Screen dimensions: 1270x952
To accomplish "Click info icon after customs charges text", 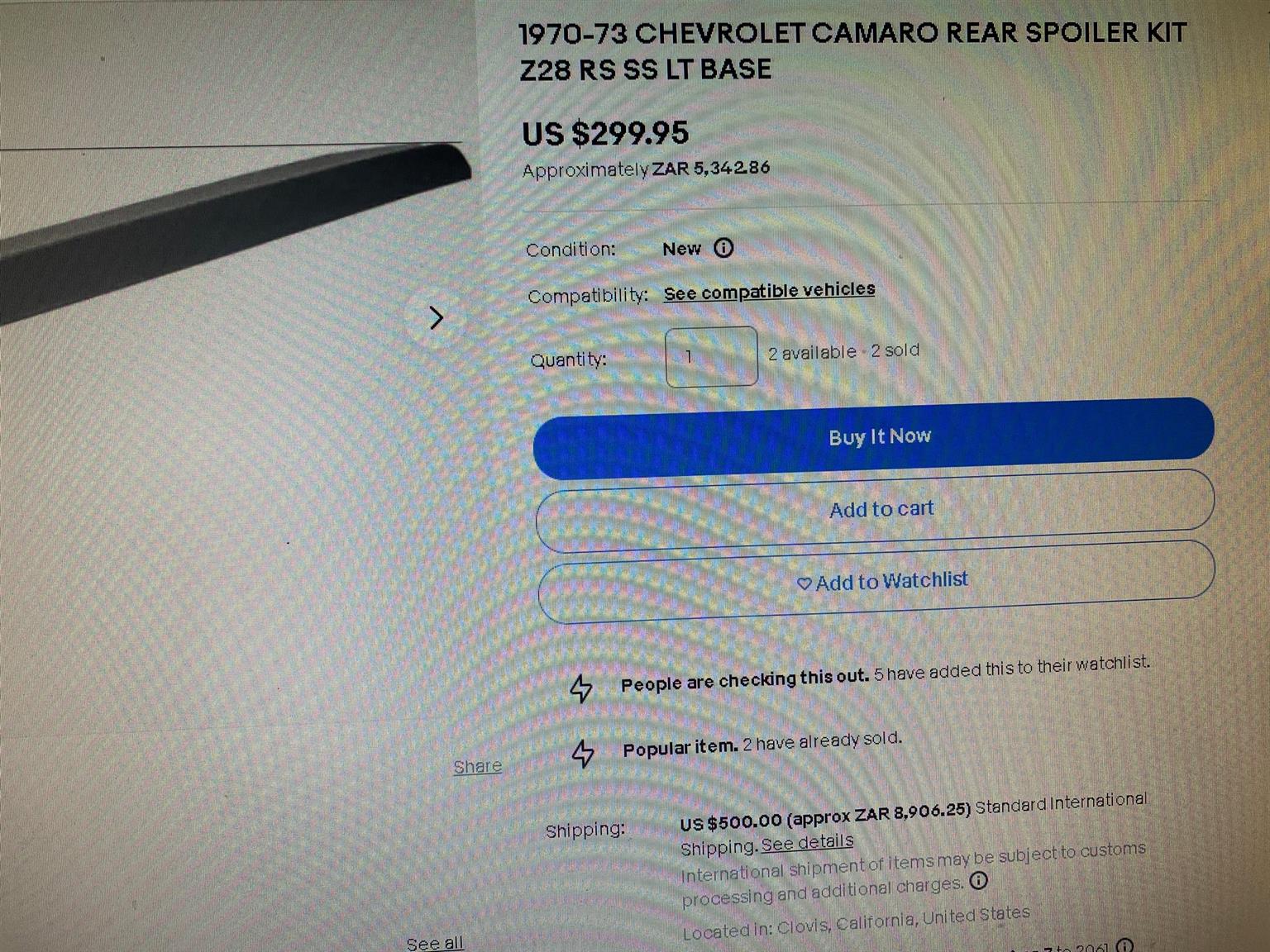I will [x=978, y=881].
